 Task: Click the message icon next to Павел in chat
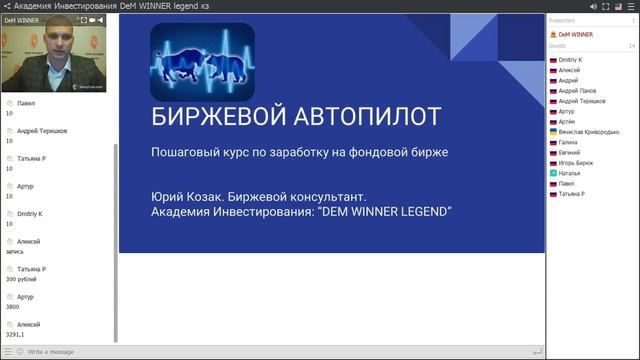(10, 103)
